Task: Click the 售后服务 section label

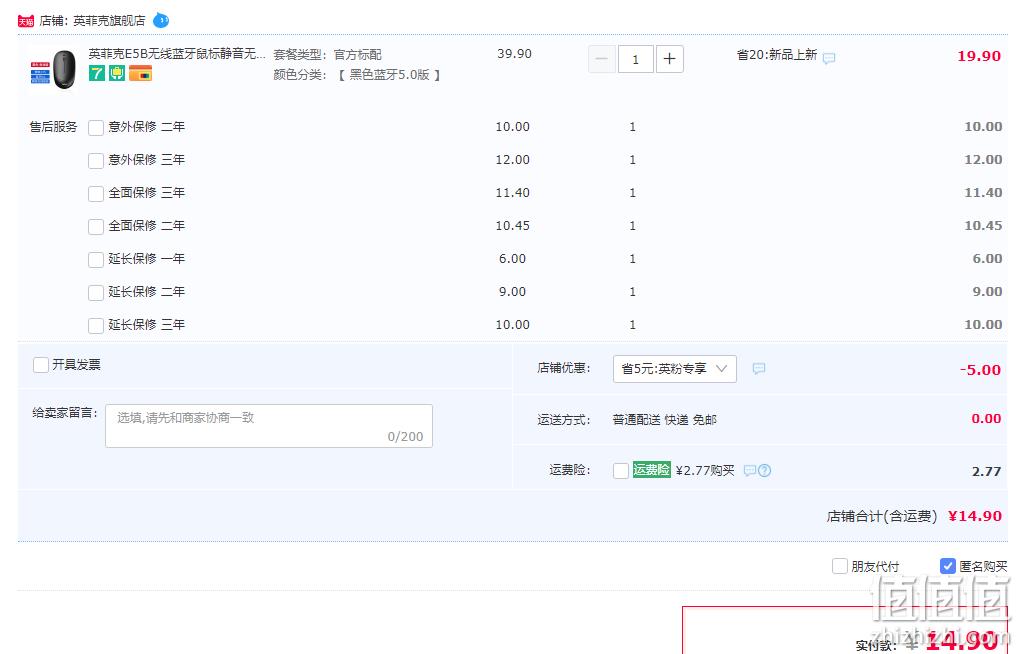Action: coord(53,127)
